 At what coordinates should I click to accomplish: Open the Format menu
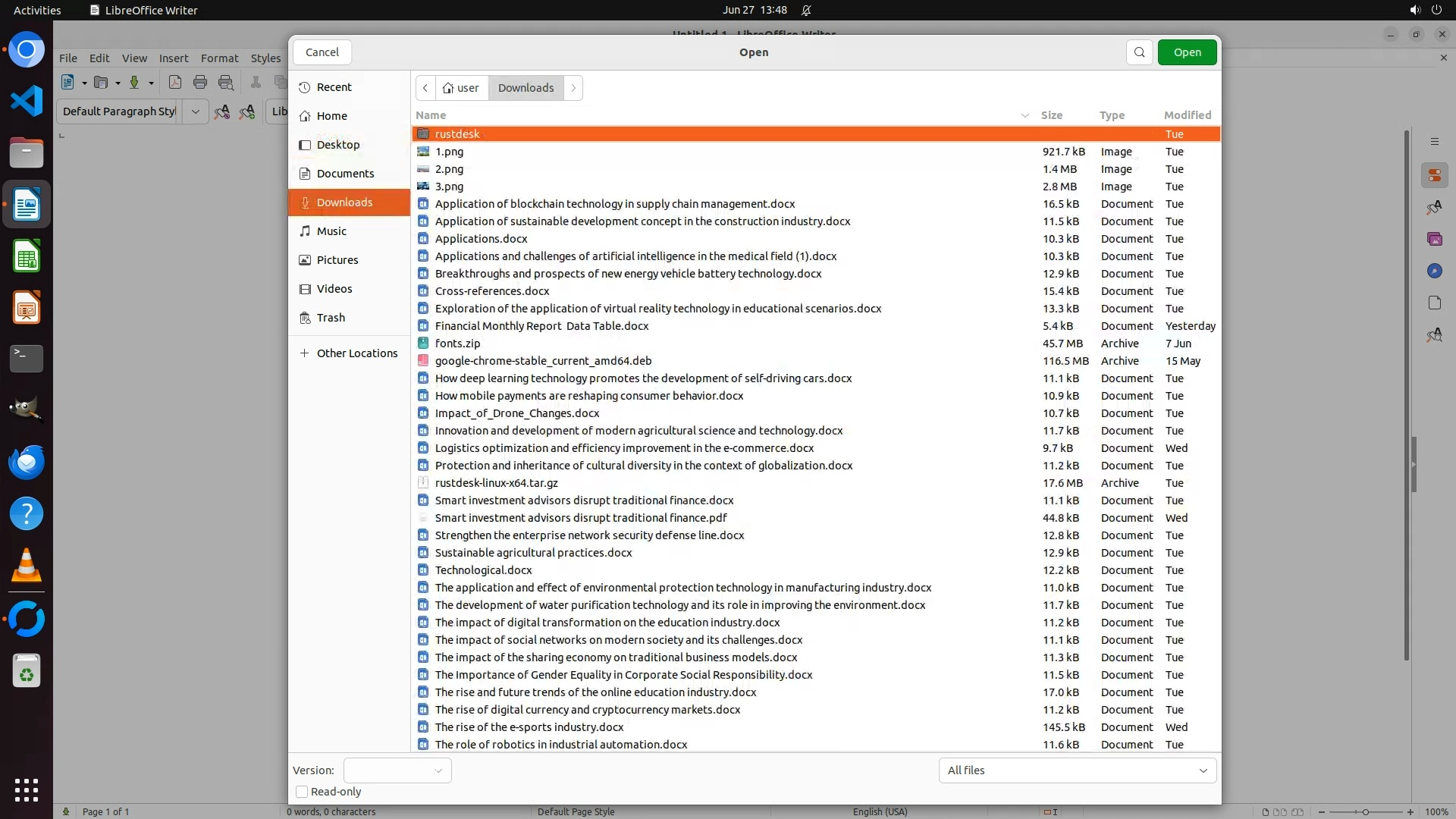click(219, 58)
